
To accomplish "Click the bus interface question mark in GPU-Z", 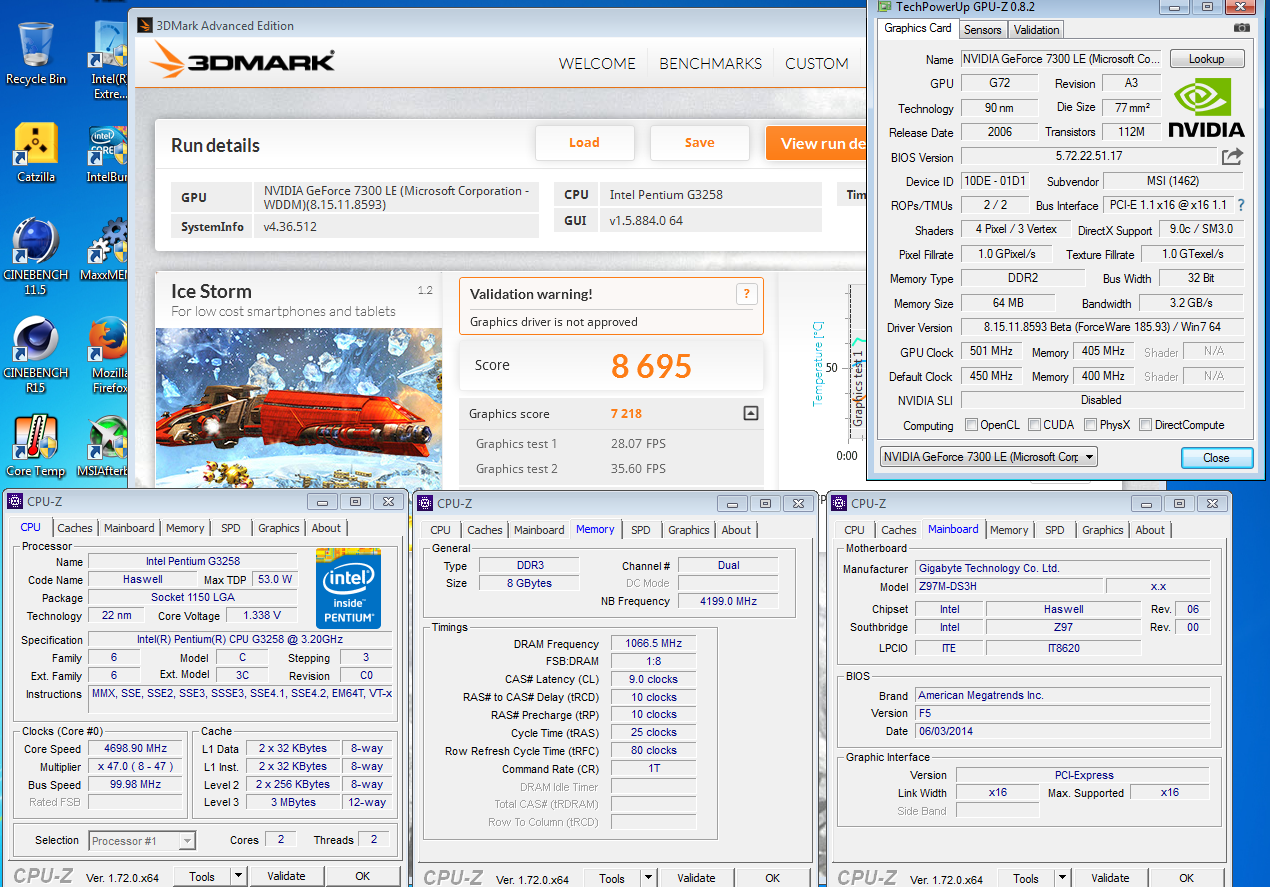I will 1241,205.
